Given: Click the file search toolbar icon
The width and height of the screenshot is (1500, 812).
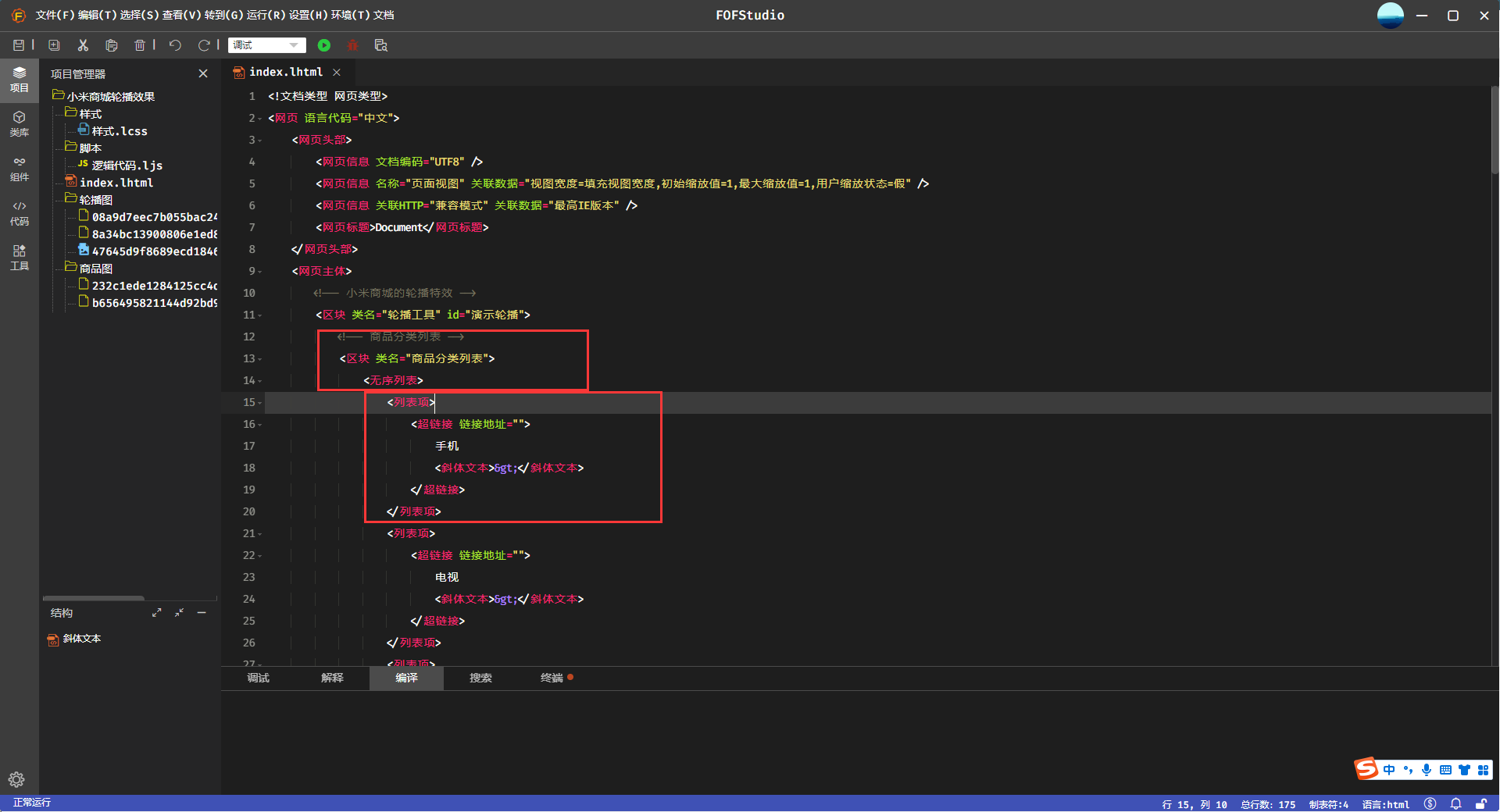Looking at the screenshot, I should click(381, 45).
